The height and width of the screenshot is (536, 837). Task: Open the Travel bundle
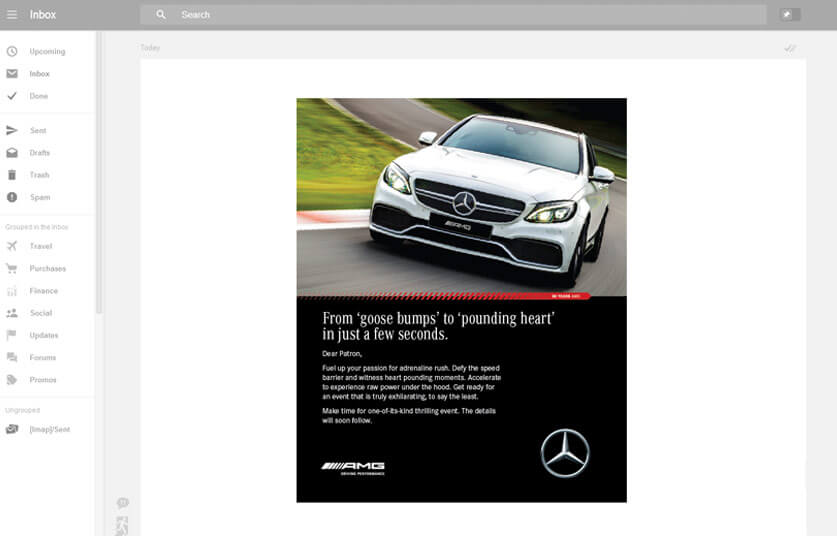(x=41, y=246)
